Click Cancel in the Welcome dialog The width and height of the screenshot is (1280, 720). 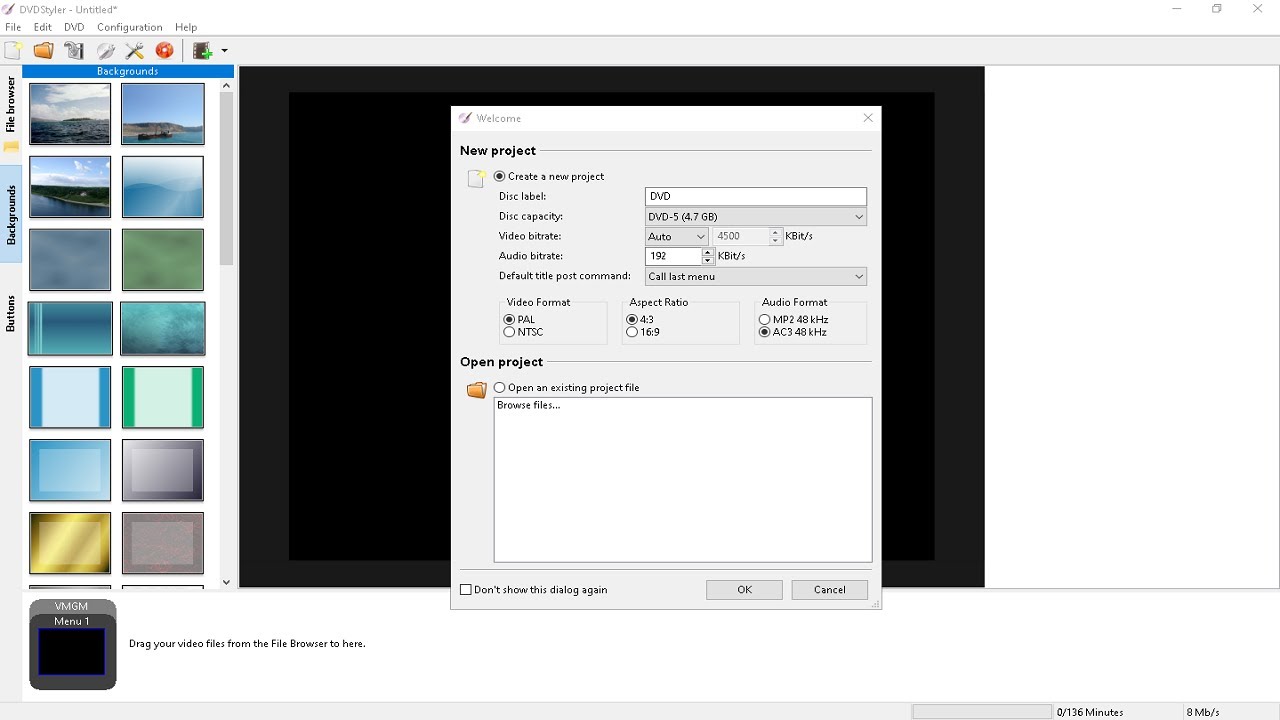pos(829,590)
